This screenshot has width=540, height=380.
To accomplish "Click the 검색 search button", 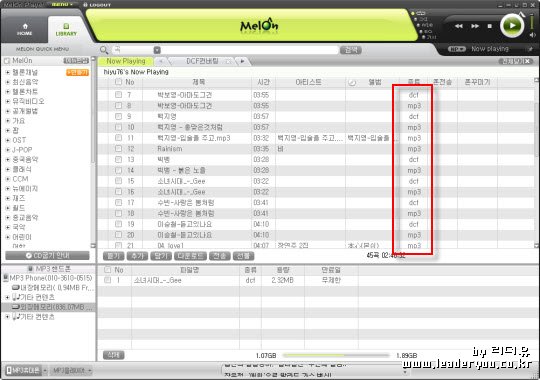I will pos(351,50).
